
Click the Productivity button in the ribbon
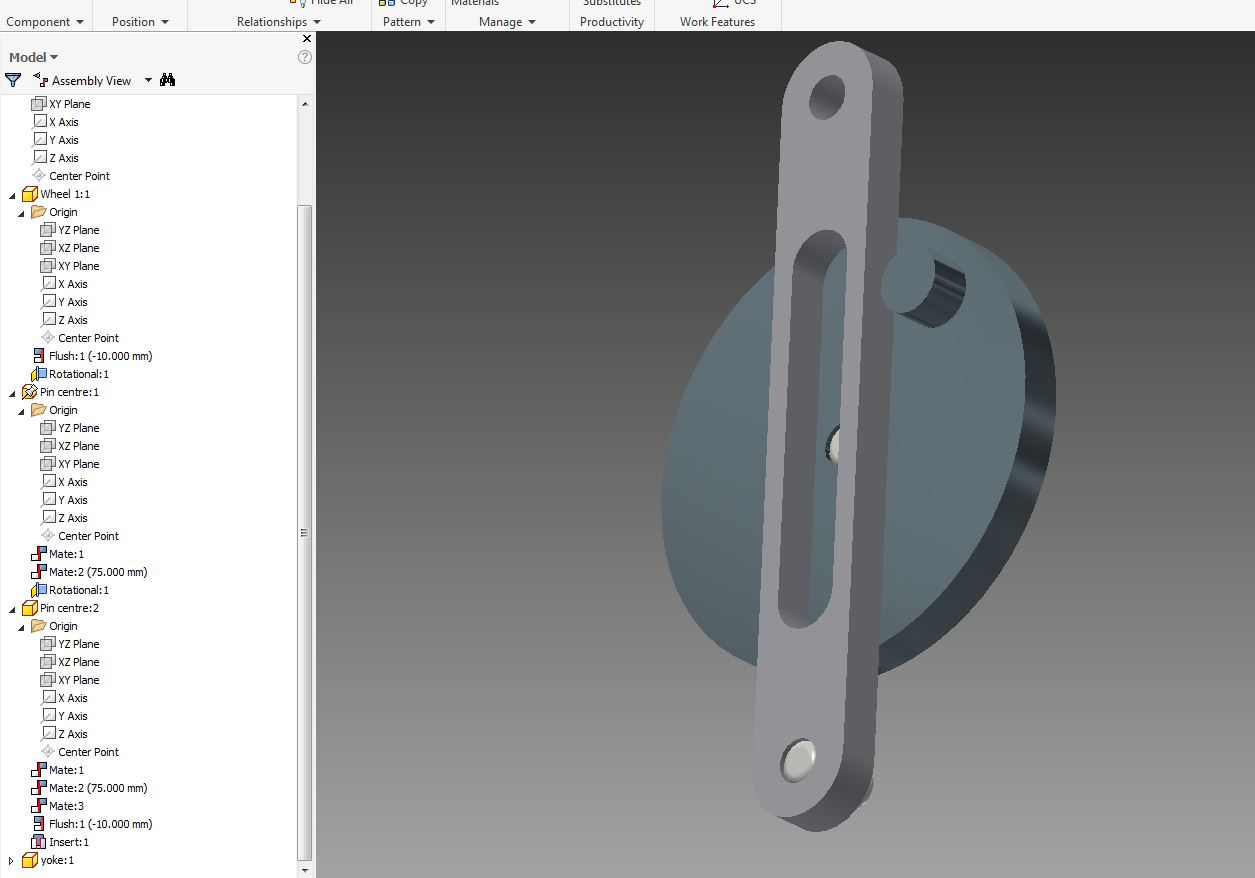pos(611,21)
